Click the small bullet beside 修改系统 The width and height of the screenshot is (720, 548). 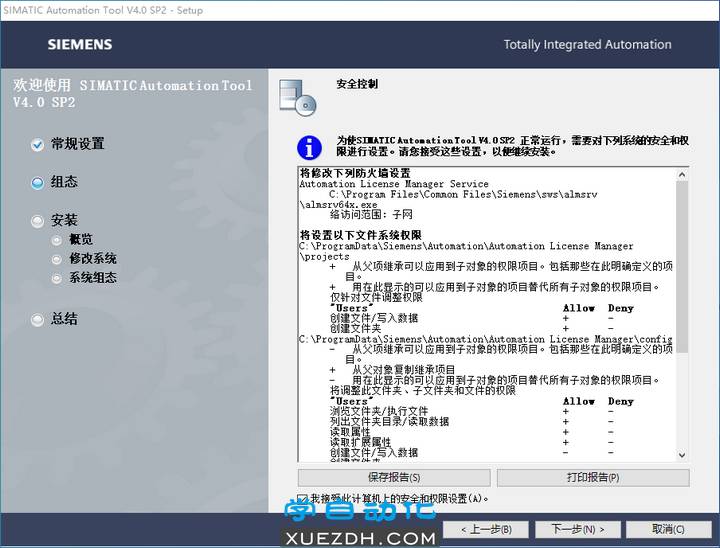point(56,260)
